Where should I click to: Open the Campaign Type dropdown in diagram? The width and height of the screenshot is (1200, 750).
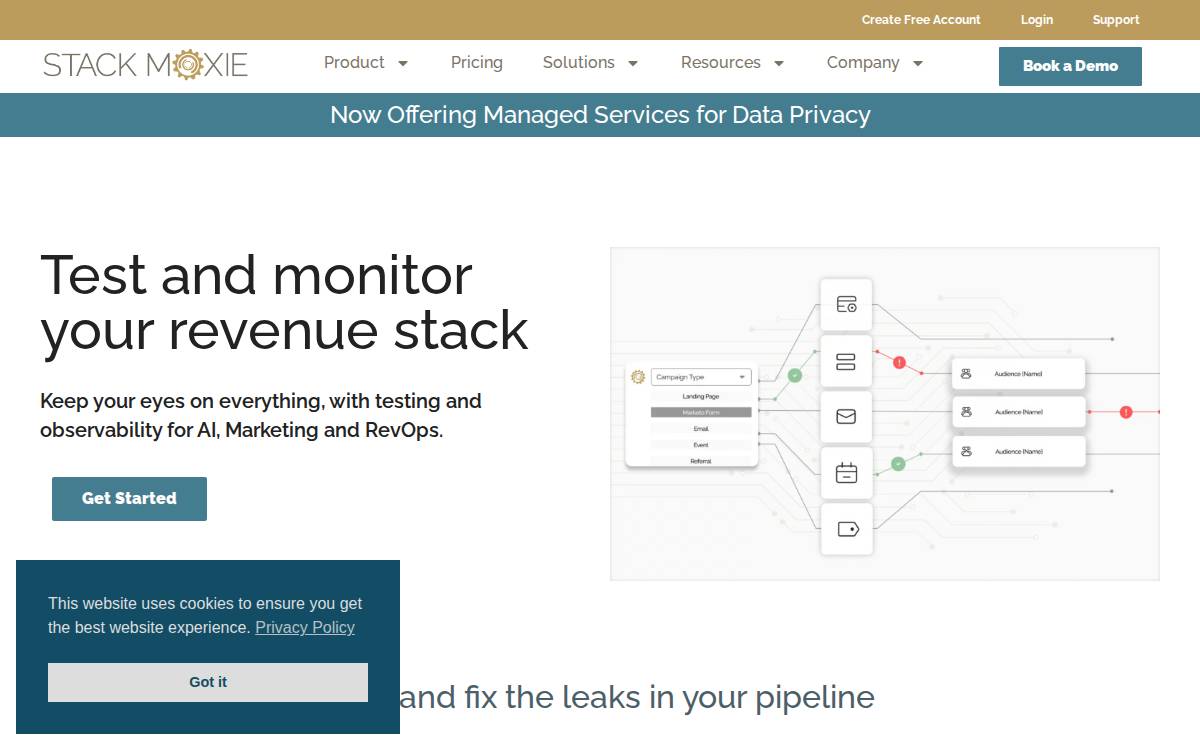click(x=701, y=377)
